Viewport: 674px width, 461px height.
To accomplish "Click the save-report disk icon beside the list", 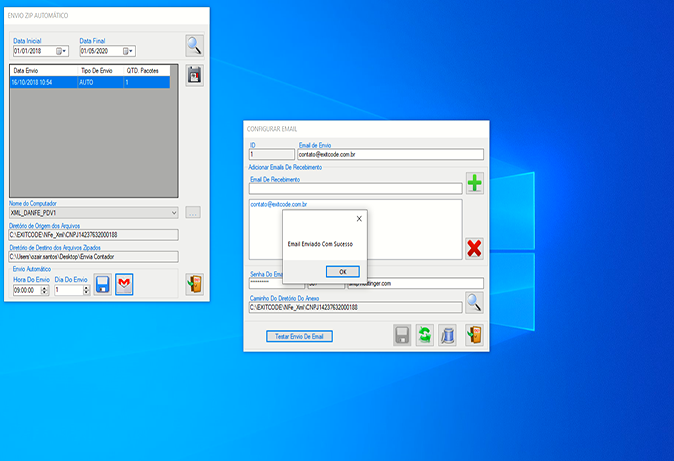I will point(194,75).
